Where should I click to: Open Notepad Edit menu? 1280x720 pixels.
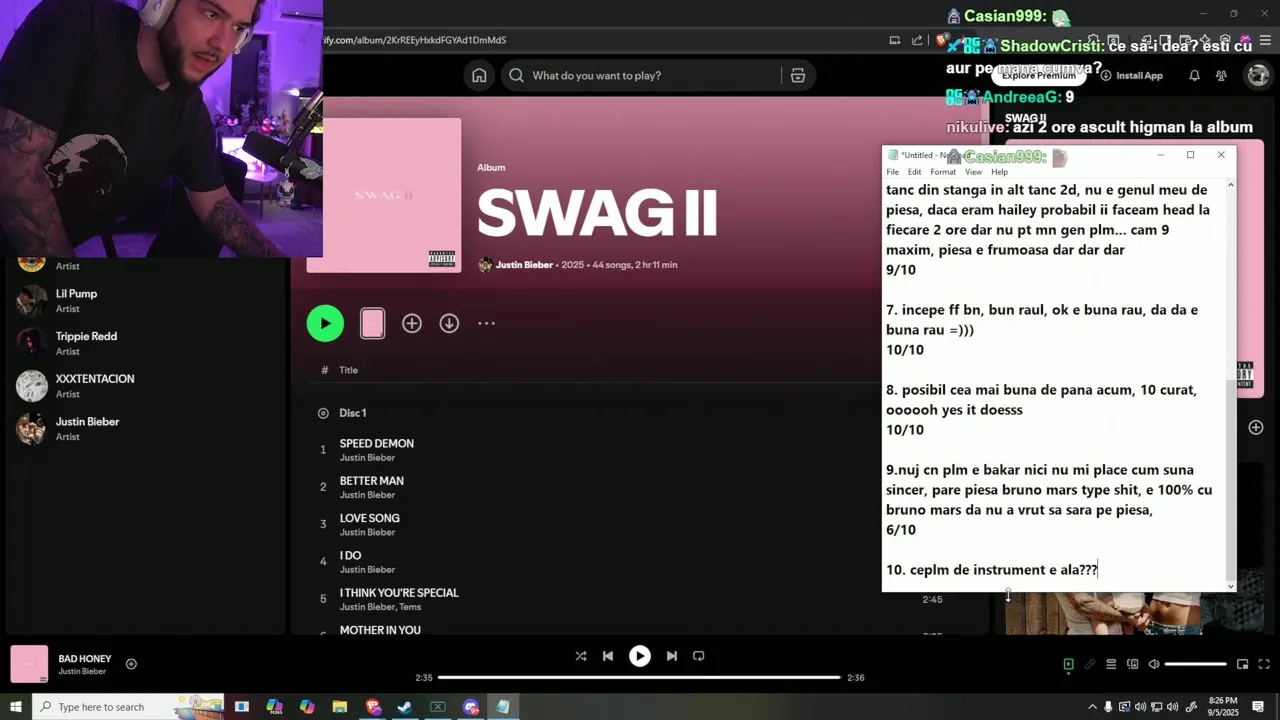[914, 172]
